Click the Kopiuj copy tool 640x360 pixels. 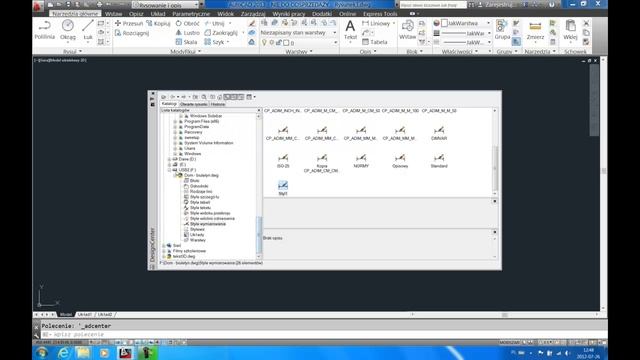(158, 23)
